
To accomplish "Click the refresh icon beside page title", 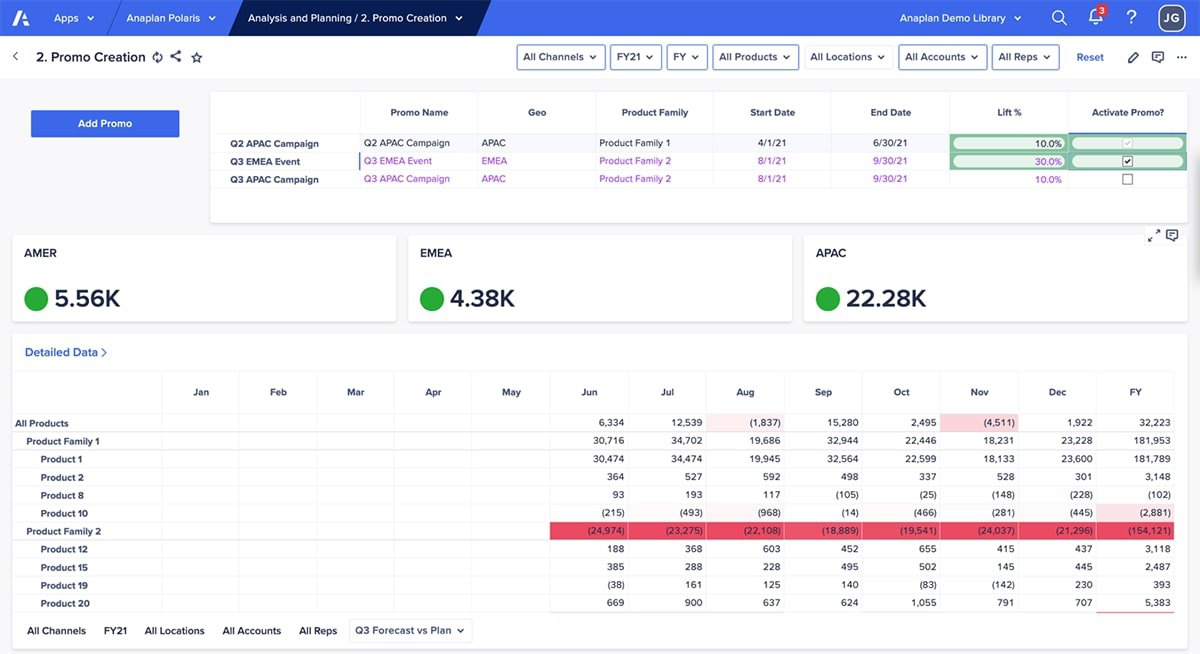I will [157, 58].
